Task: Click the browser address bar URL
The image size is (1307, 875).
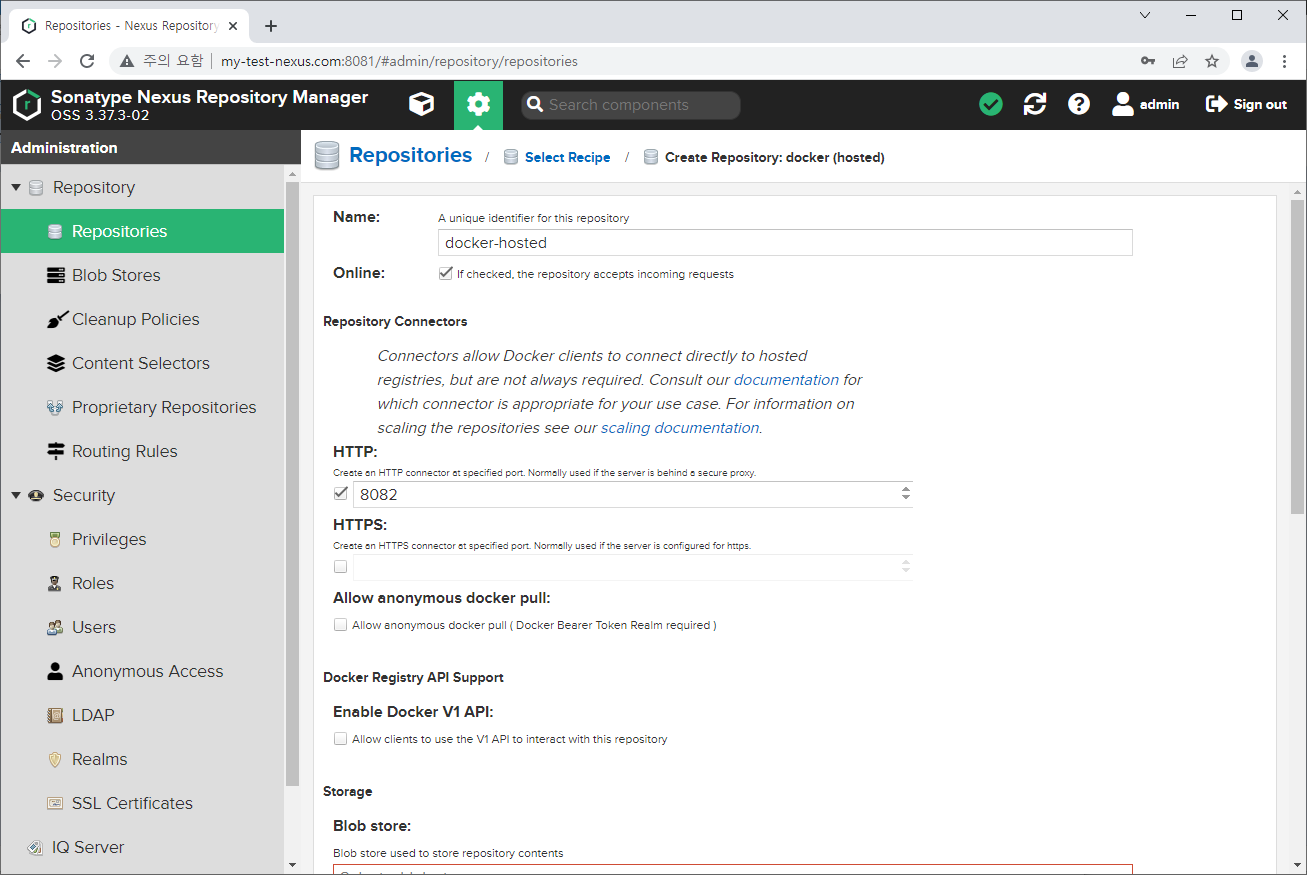Action: [x=399, y=61]
